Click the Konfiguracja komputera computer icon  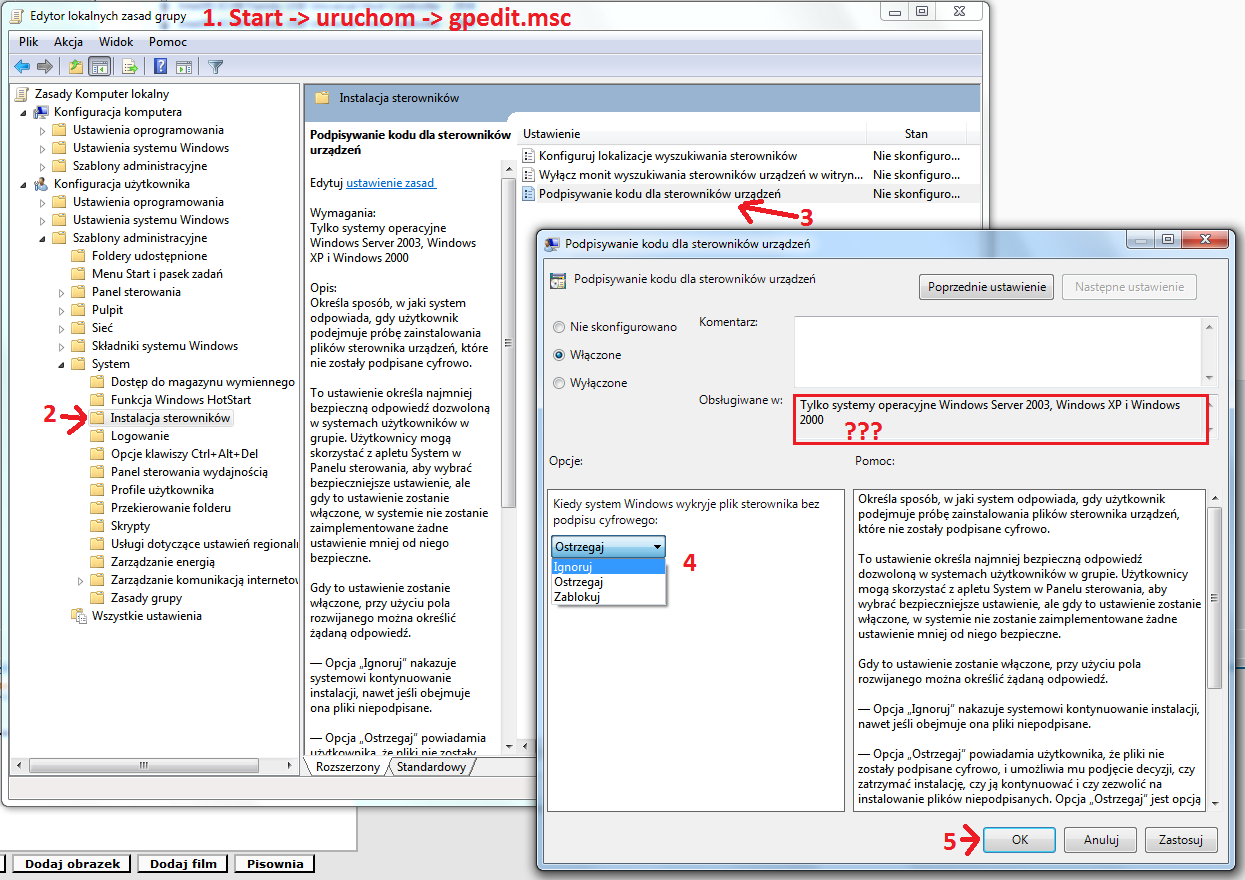41,112
